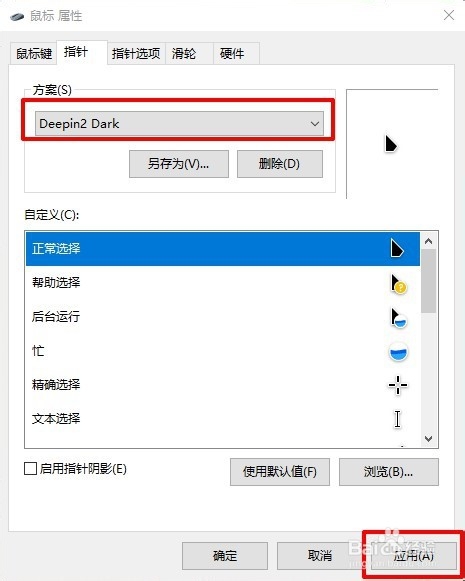The width and height of the screenshot is (465, 581).
Task: Switch to the 鼠标键 tab
Action: (34, 54)
